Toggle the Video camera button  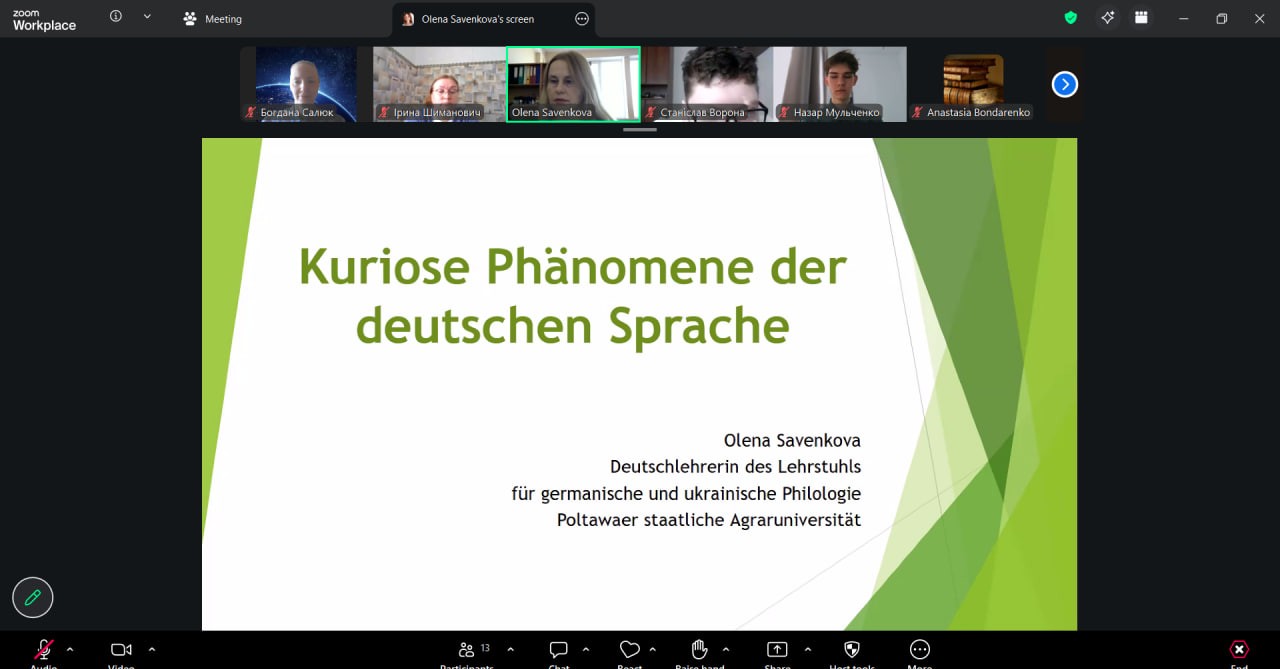pyautogui.click(x=121, y=650)
